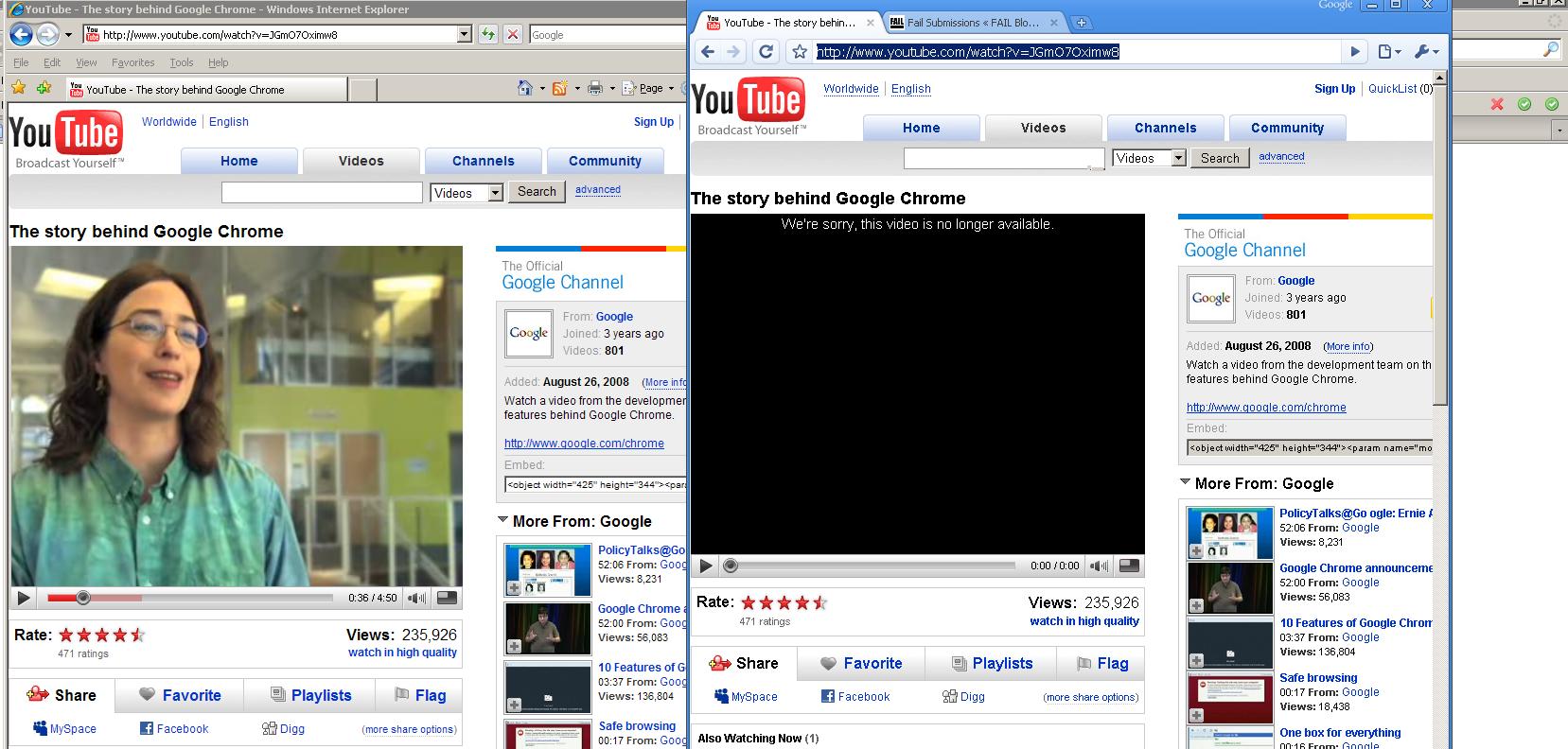Open the Playlists tab below IE's video
1568x749 pixels.
pyautogui.click(x=311, y=695)
